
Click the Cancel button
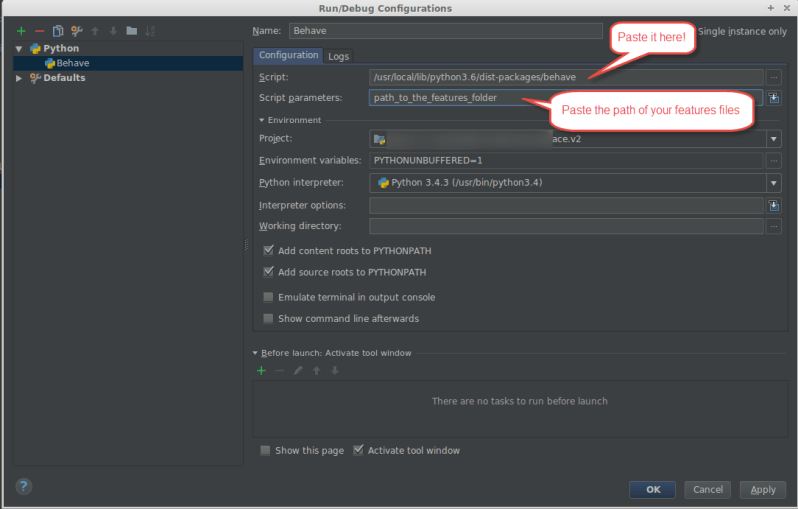pyautogui.click(x=707, y=490)
